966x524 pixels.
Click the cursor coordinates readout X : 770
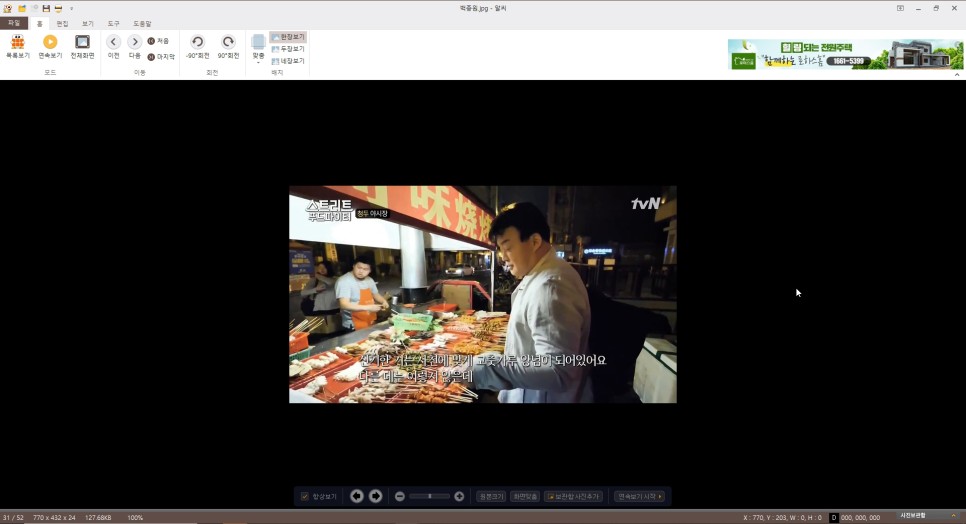(782, 518)
